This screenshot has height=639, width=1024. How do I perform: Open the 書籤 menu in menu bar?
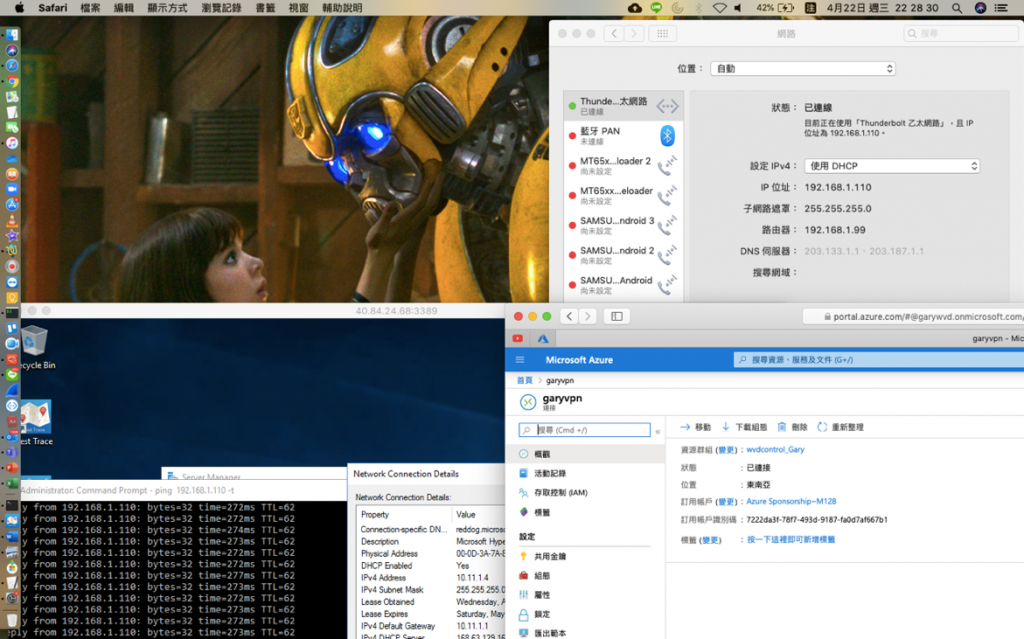(x=265, y=8)
